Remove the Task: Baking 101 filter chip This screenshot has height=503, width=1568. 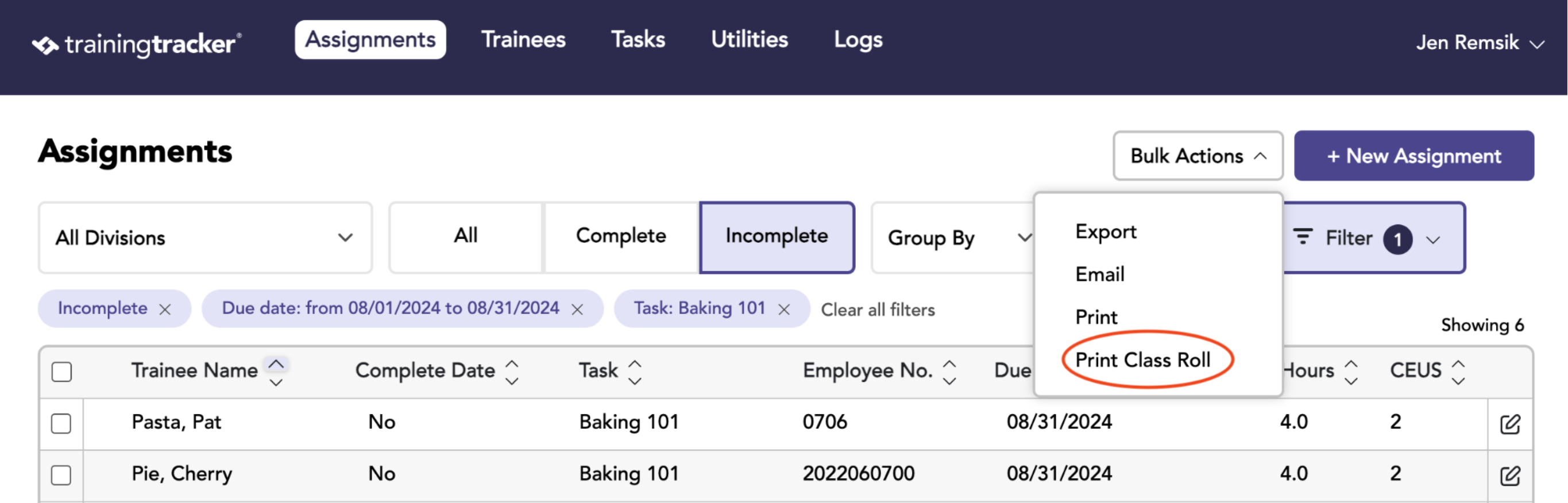coord(784,309)
